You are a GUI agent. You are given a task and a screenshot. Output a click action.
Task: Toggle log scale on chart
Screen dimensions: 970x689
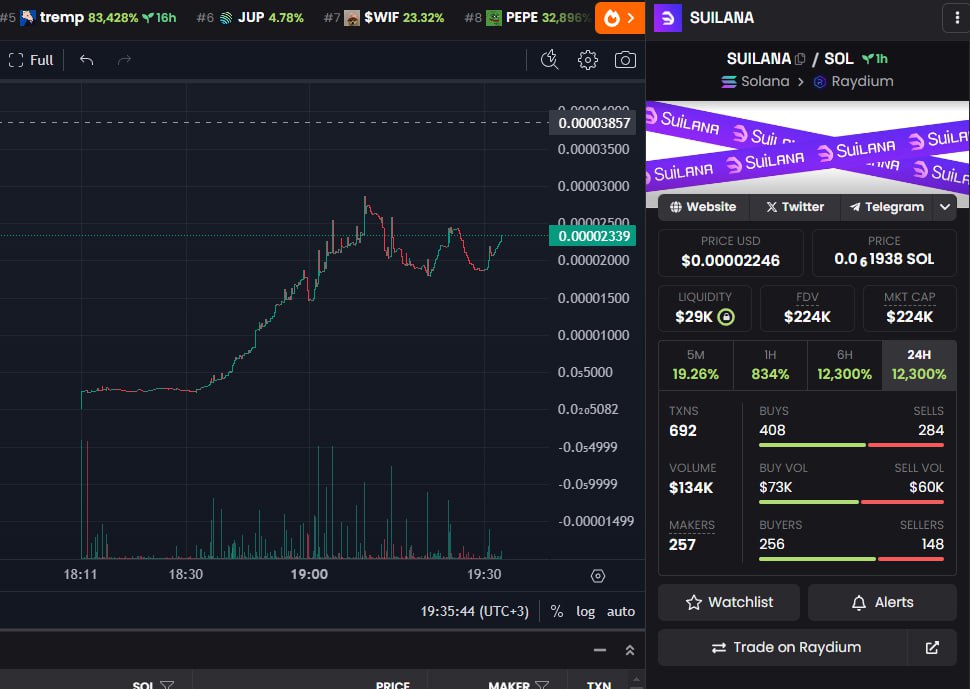pos(585,611)
